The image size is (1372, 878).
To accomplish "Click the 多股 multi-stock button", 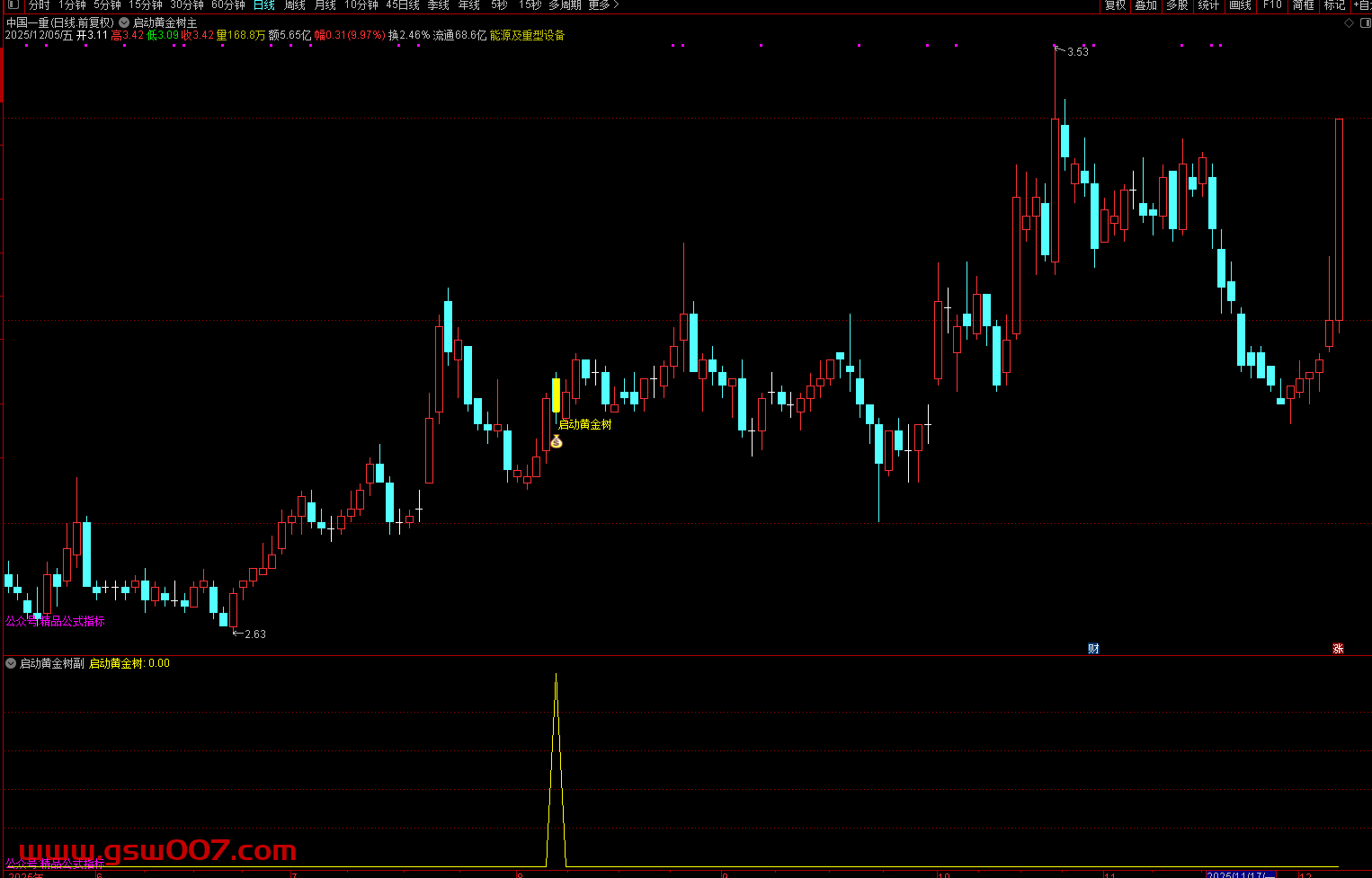I will pyautogui.click(x=1177, y=5).
